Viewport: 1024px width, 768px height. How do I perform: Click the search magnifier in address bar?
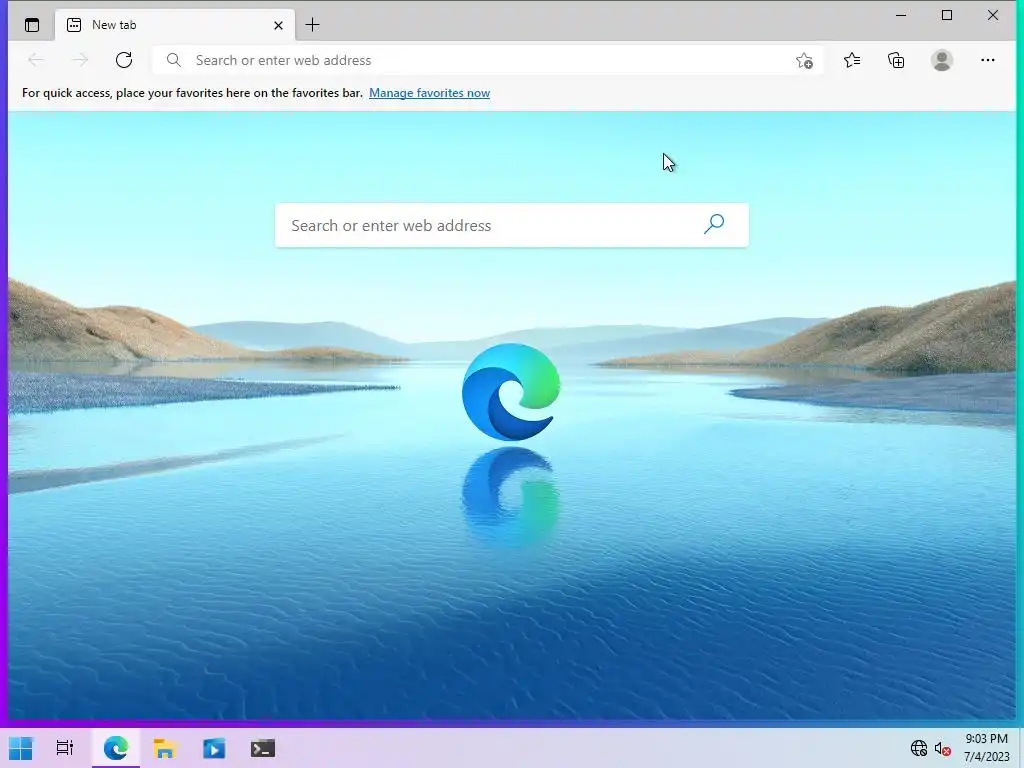(x=174, y=60)
